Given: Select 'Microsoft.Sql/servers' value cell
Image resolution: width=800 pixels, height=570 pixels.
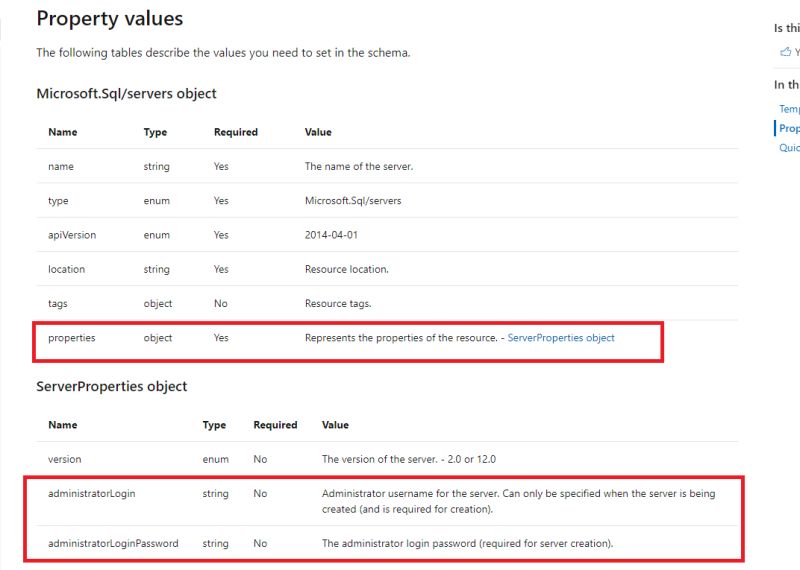Looking at the screenshot, I should [x=353, y=201].
